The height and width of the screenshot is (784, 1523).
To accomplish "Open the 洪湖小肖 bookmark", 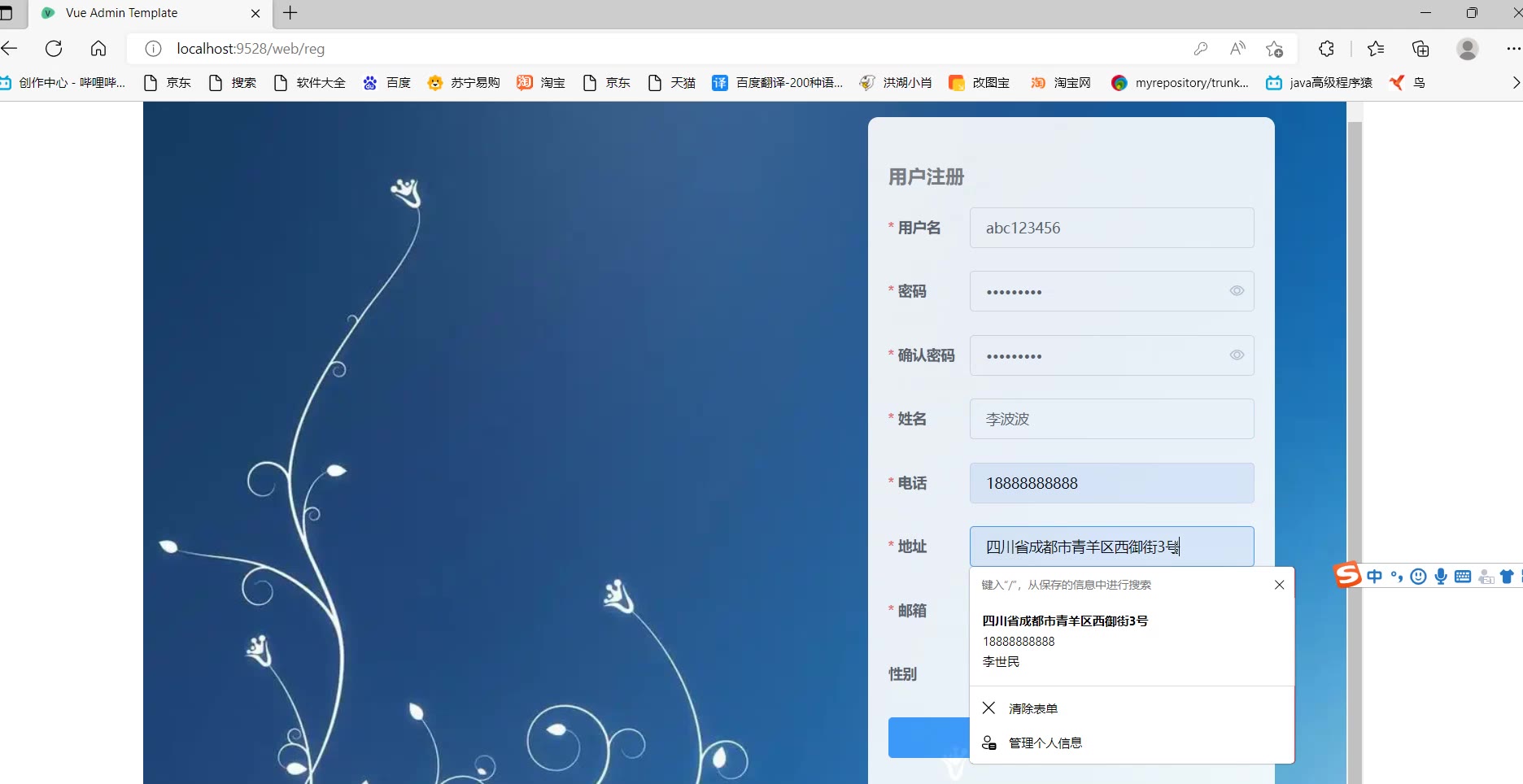I will click(897, 83).
